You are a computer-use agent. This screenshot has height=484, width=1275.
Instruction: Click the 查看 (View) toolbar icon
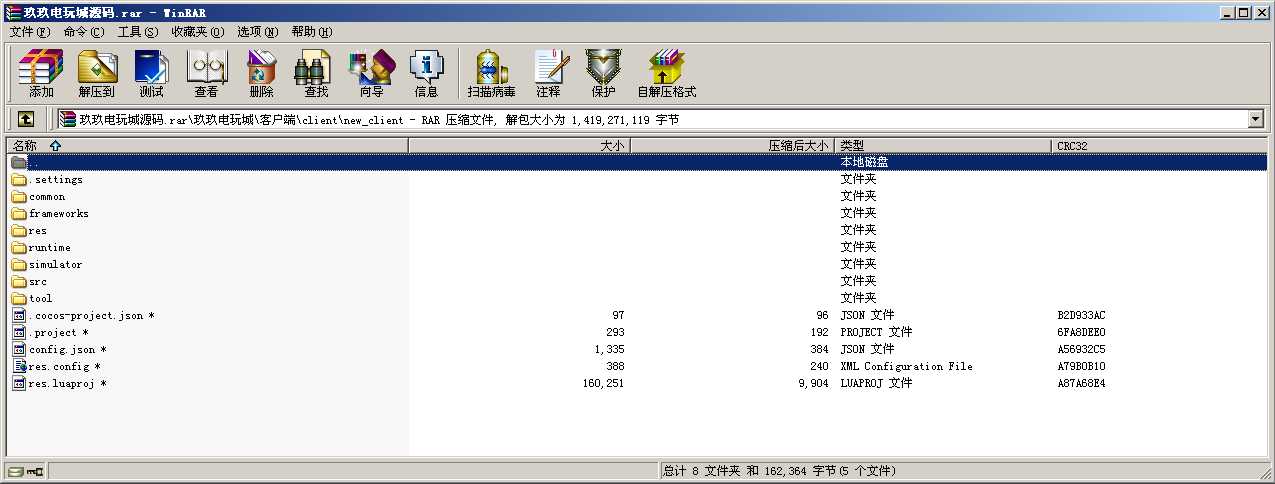[x=206, y=73]
